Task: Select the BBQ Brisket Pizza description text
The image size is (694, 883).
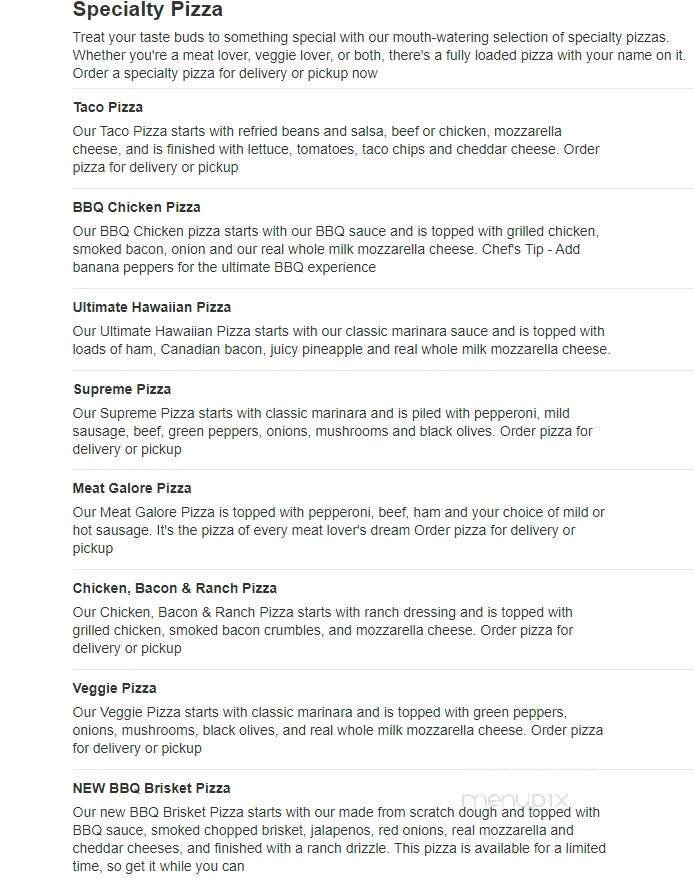Action: point(336,839)
